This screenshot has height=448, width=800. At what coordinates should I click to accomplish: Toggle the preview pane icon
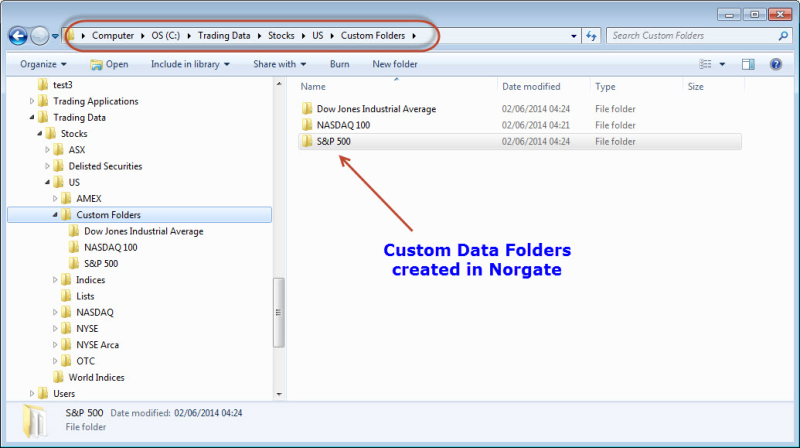pos(748,64)
